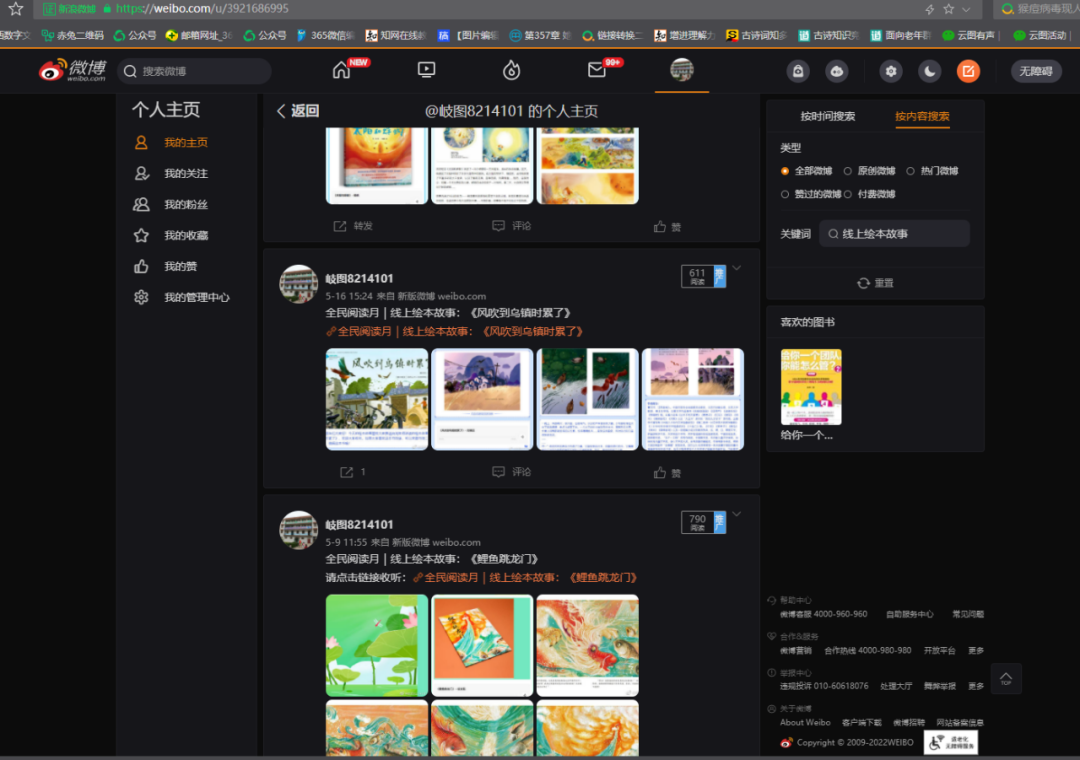Click the 790 阅读 promote badge

click(703, 522)
